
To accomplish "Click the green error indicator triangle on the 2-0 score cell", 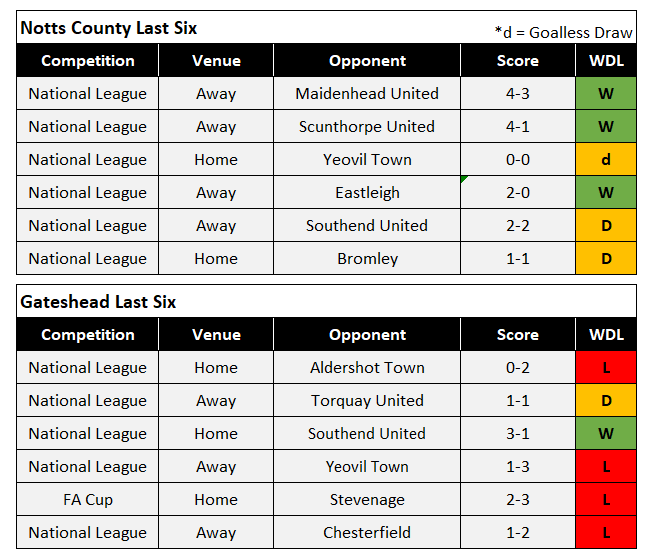I will (x=464, y=180).
